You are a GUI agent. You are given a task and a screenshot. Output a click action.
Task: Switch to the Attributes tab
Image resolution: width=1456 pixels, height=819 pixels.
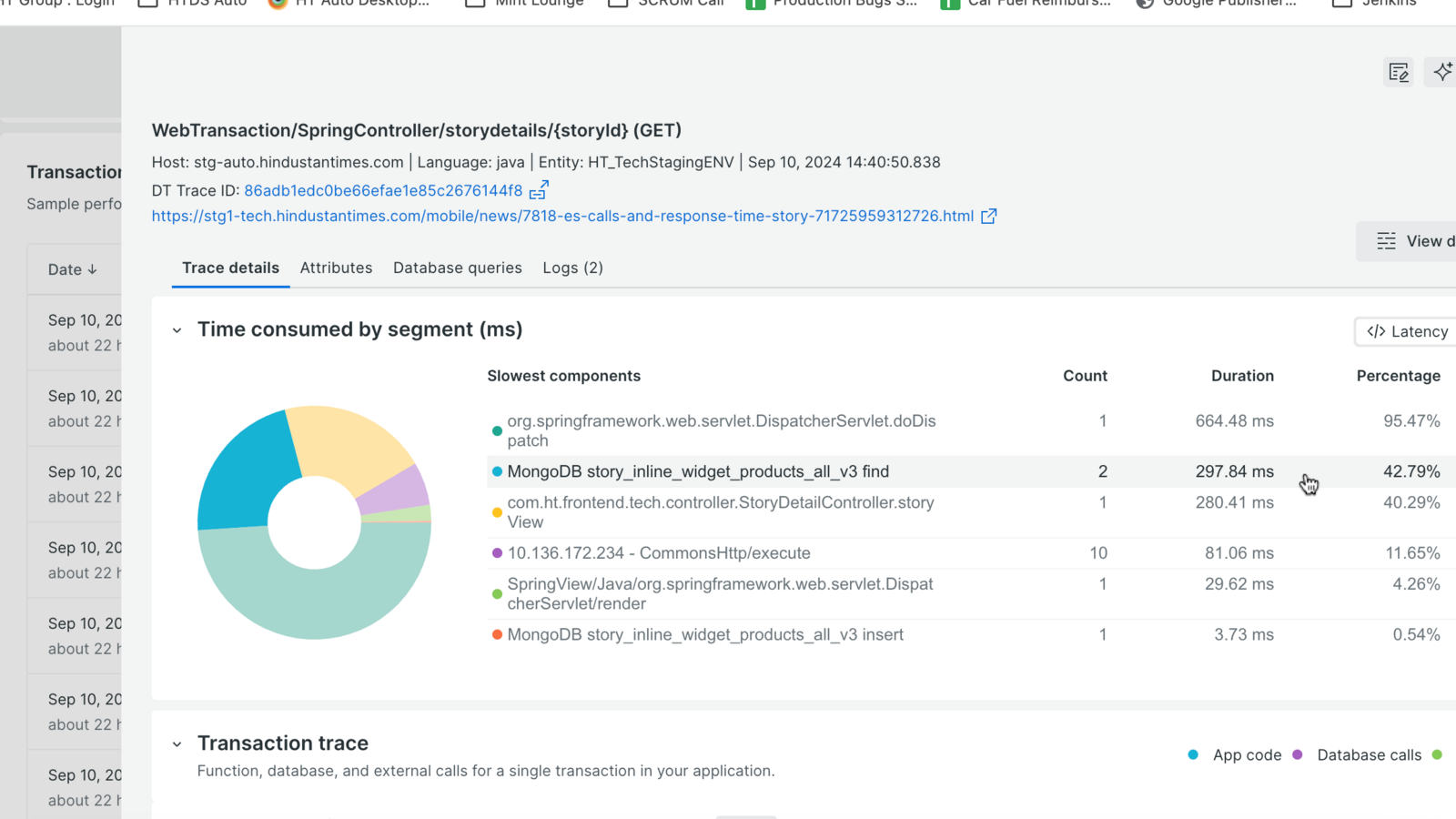[x=336, y=268]
